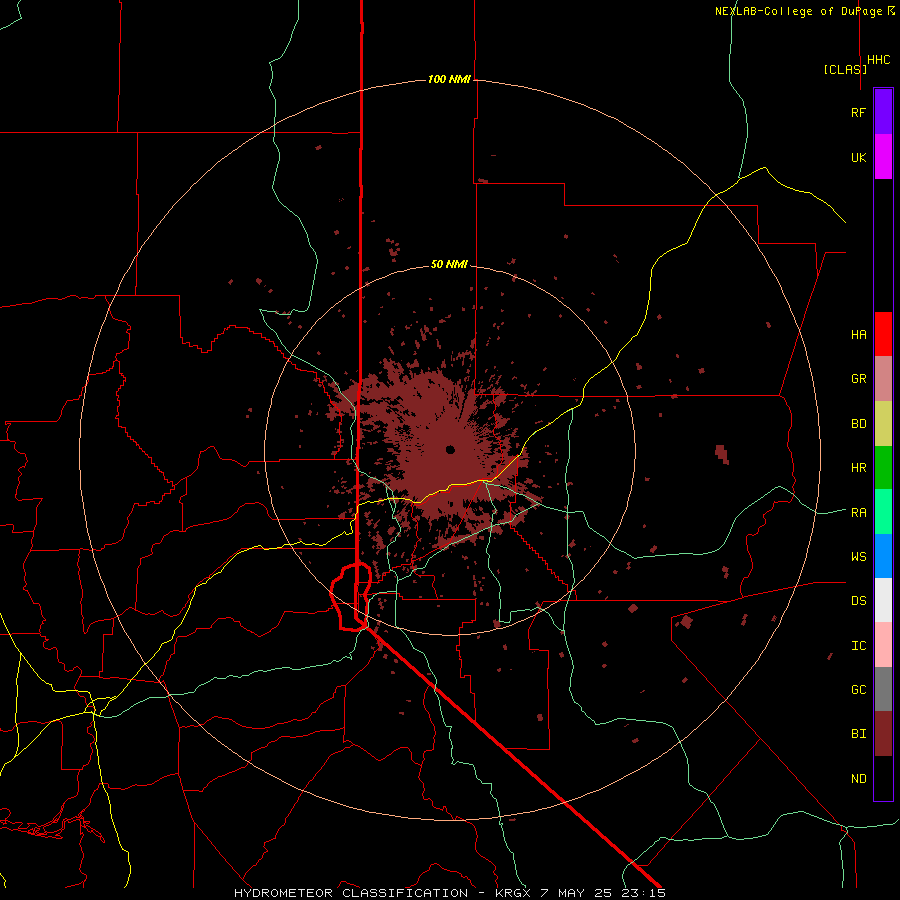Click the 100 NMI range ring label

(x=449, y=79)
